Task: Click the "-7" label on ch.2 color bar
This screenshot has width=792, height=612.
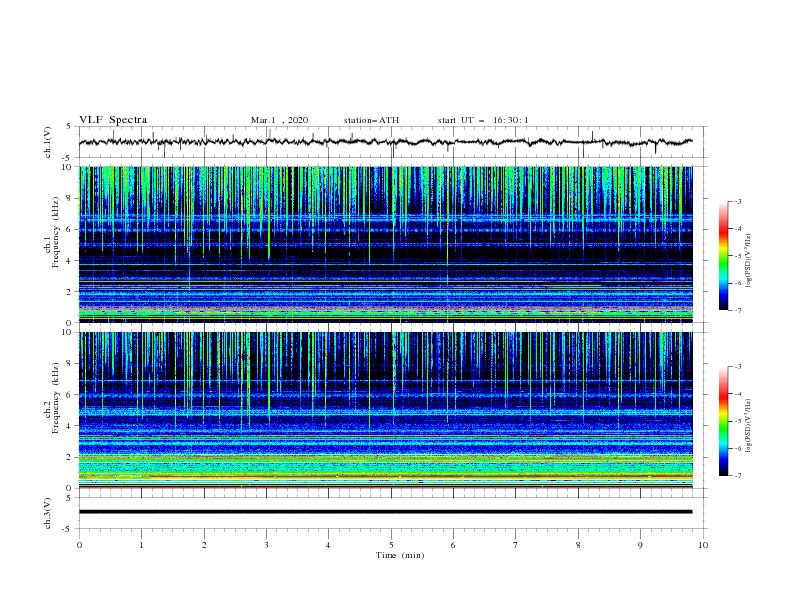Action: [737, 476]
